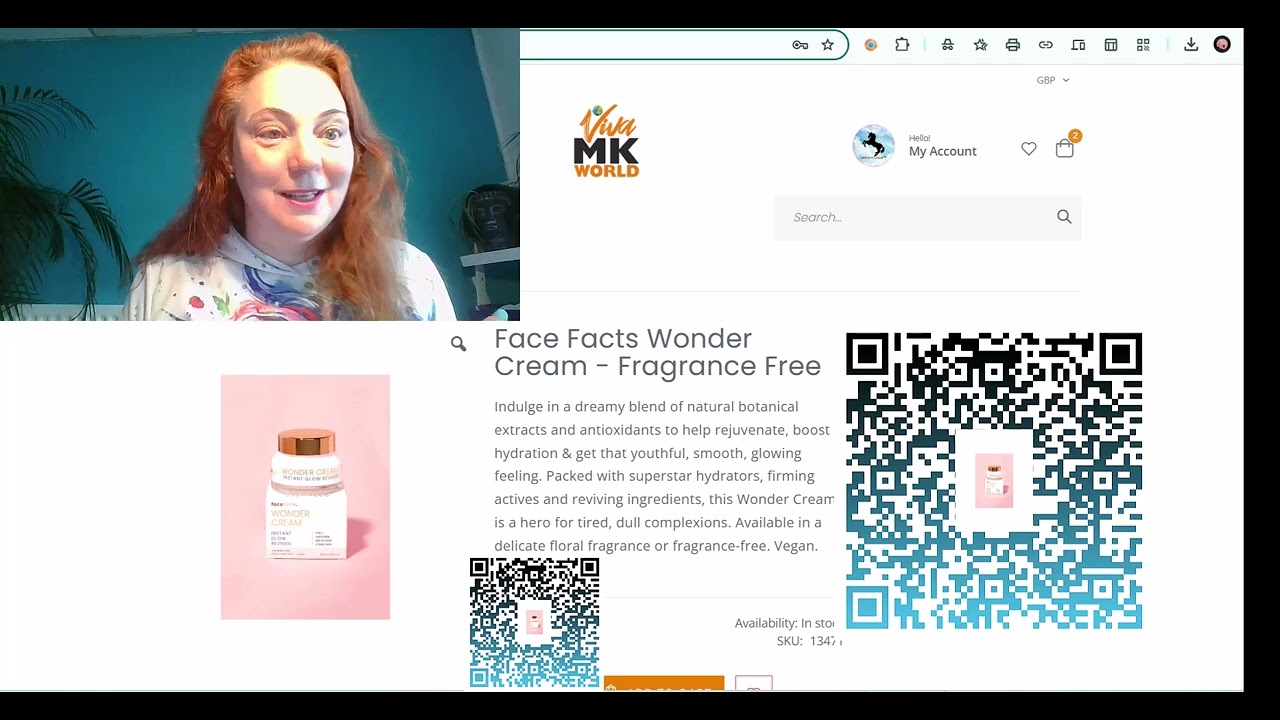
Task: Expand the GBP currency dropdown
Action: coord(1053,80)
